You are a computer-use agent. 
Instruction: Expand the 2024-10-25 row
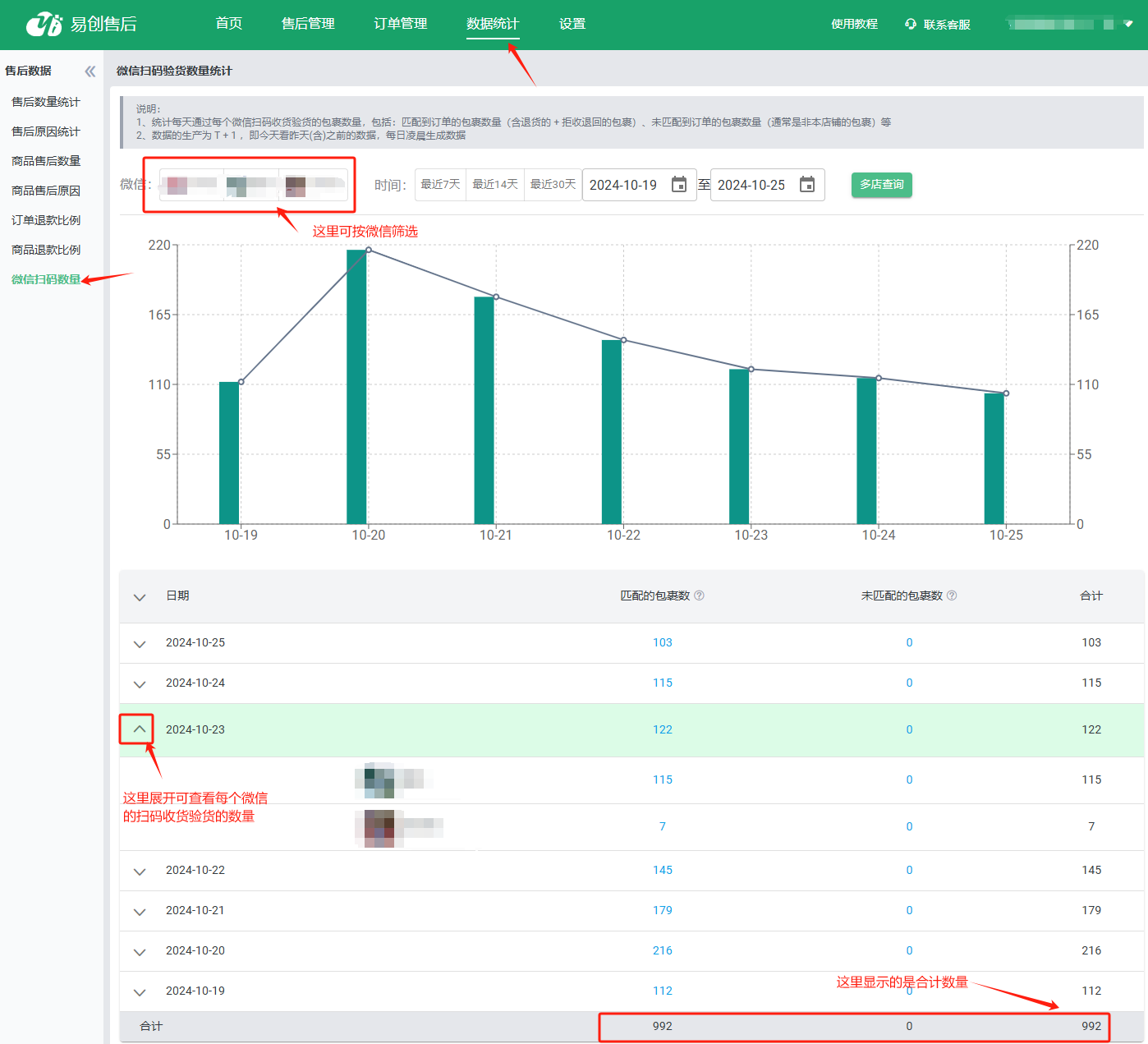pyautogui.click(x=140, y=643)
